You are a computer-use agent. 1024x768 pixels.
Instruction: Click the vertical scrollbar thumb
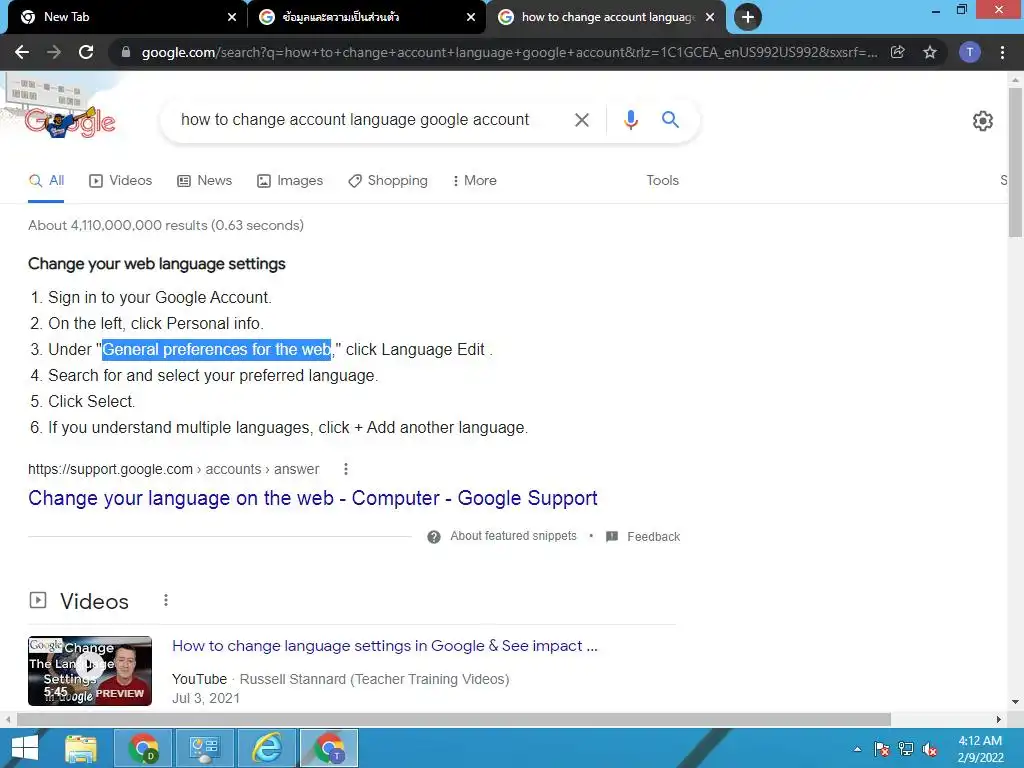1015,163
